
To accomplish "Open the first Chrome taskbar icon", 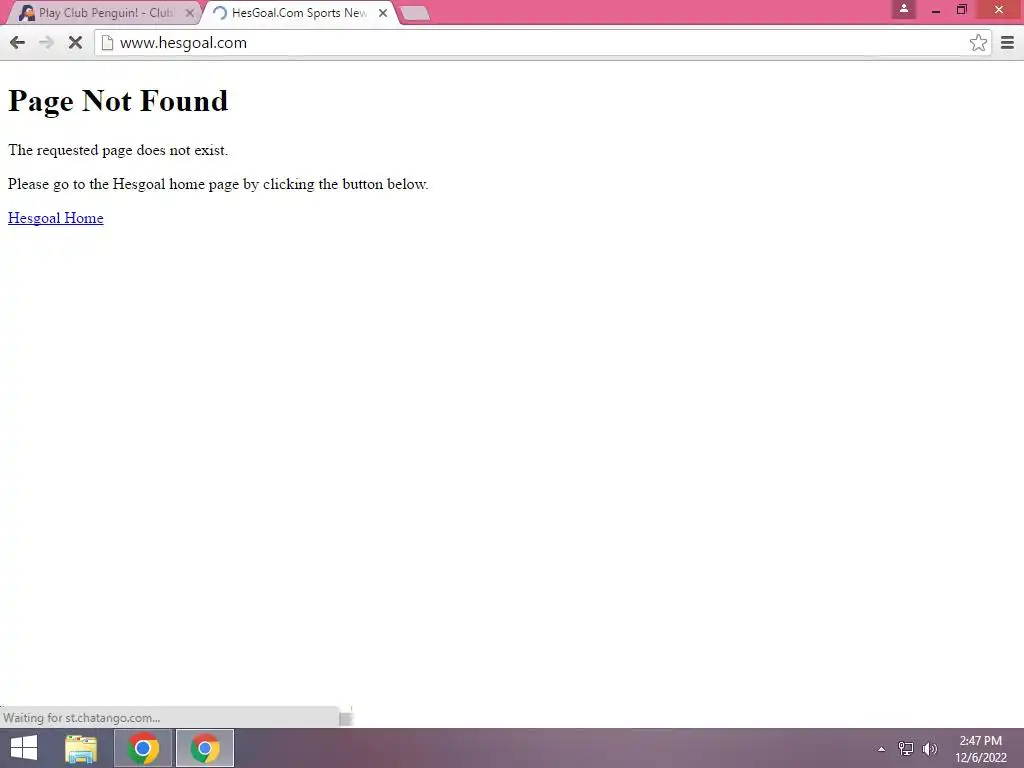I will click(143, 748).
